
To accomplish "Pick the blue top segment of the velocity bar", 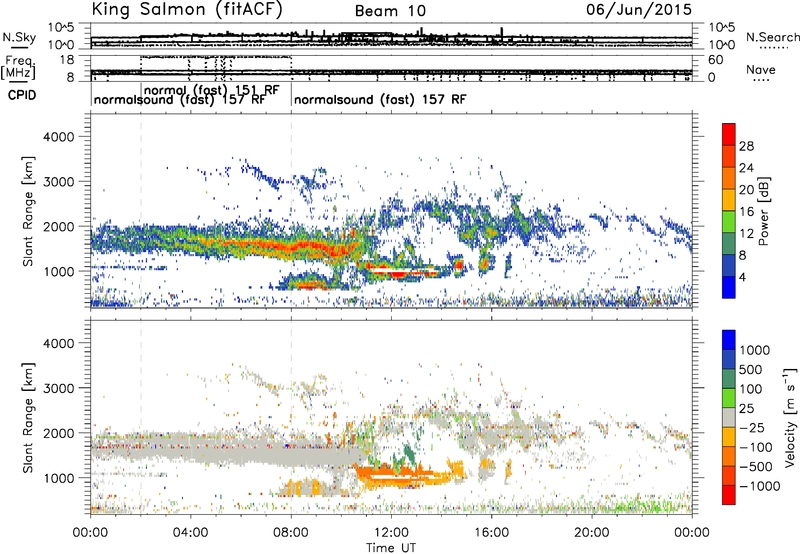I will [729, 340].
